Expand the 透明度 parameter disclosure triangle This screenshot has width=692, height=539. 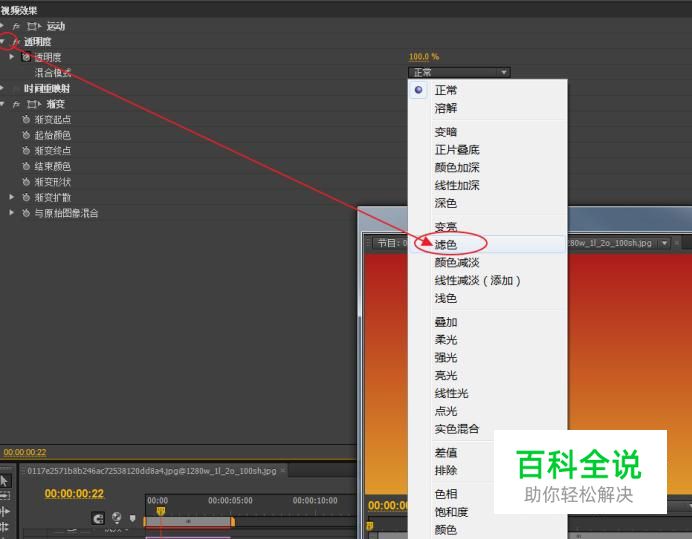click(x=12, y=57)
